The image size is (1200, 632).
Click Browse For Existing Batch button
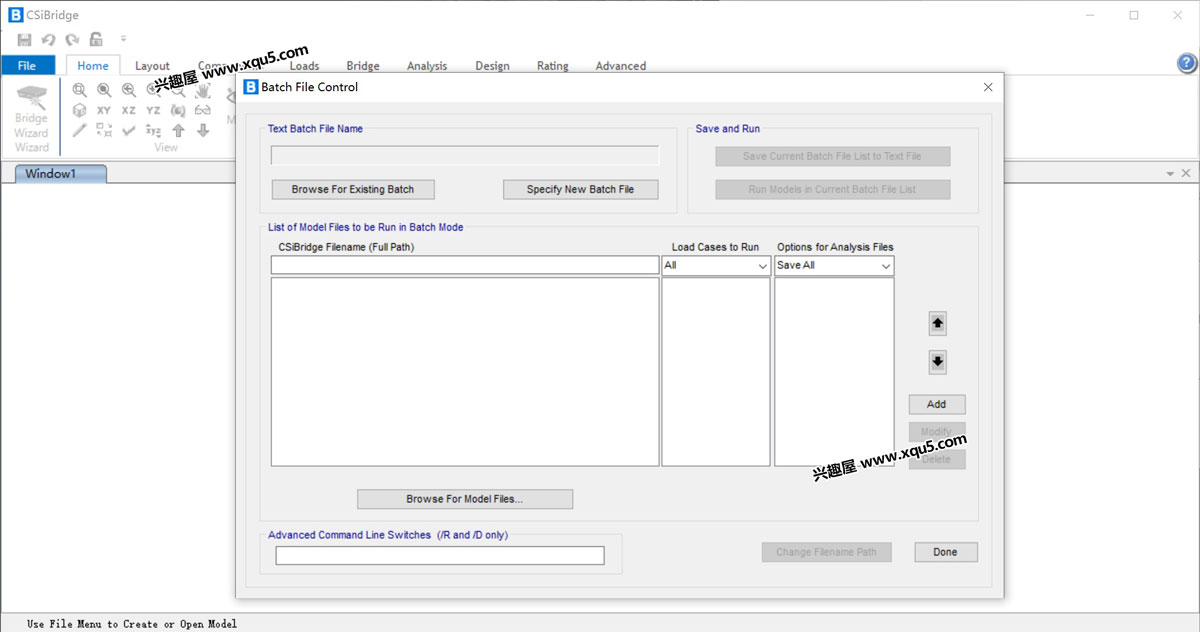point(353,189)
